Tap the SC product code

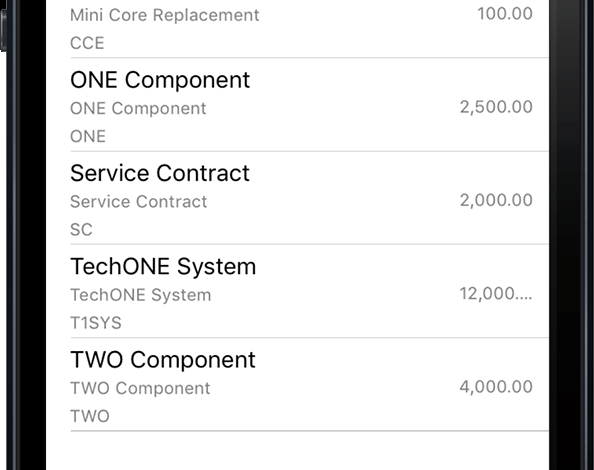(x=81, y=230)
